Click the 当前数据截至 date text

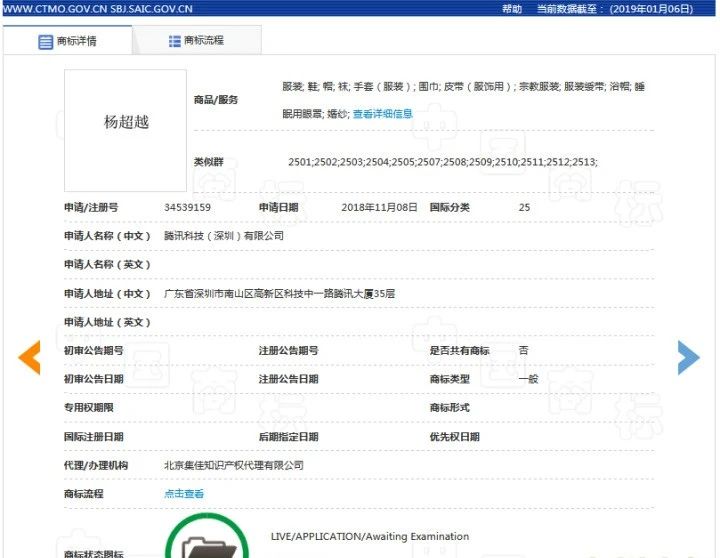(x=615, y=9)
